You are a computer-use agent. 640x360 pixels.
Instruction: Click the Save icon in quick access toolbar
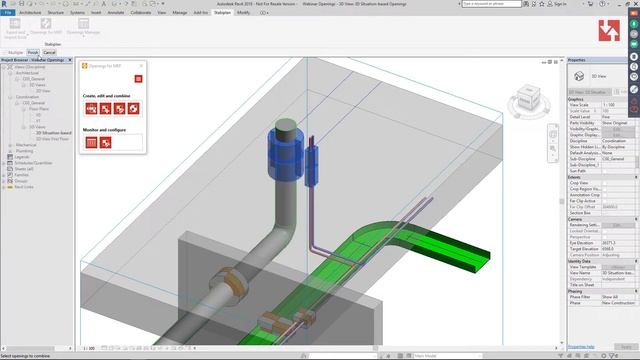tap(21, 4)
